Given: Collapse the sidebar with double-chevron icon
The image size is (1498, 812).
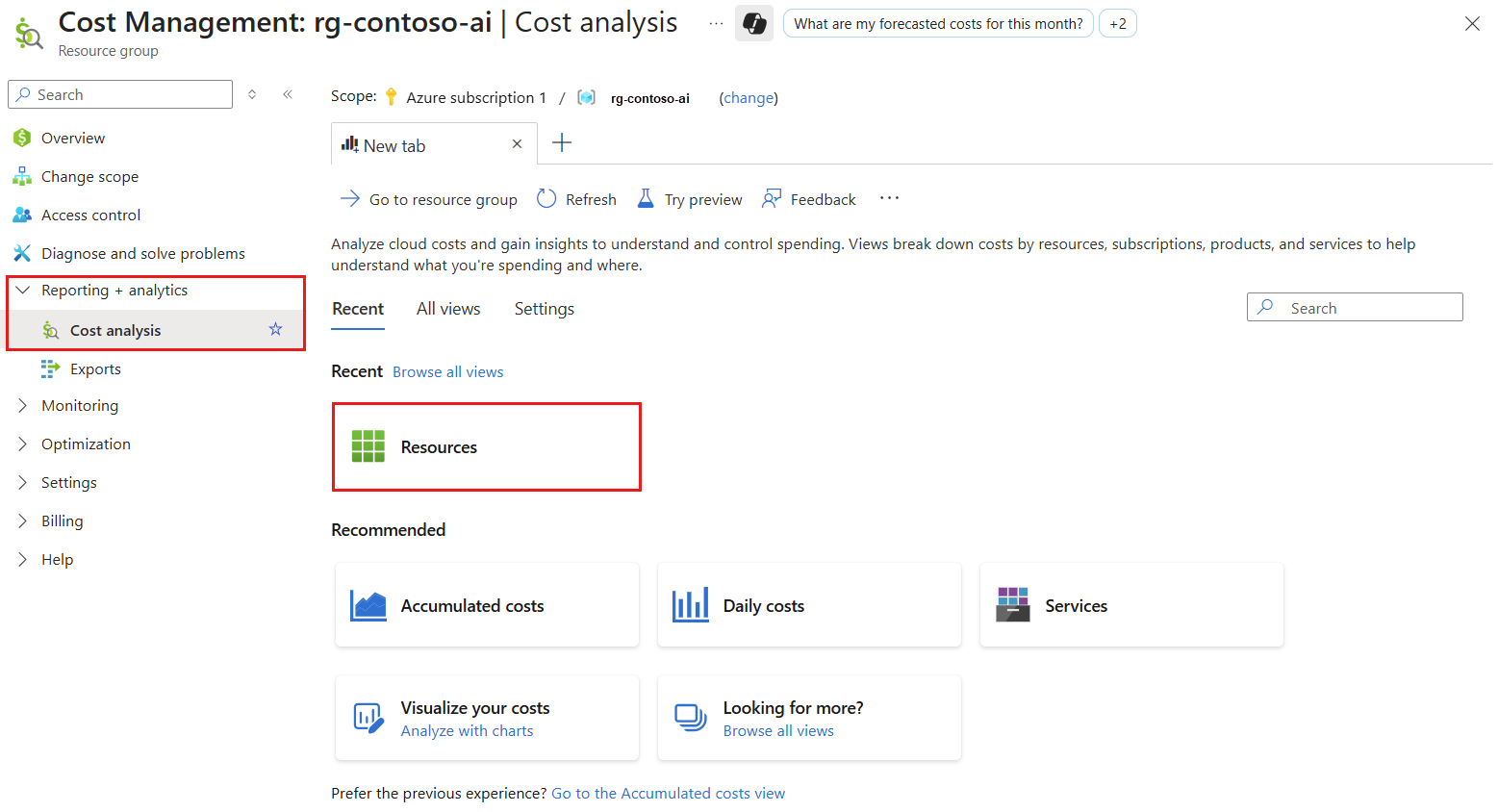Looking at the screenshot, I should 288,94.
